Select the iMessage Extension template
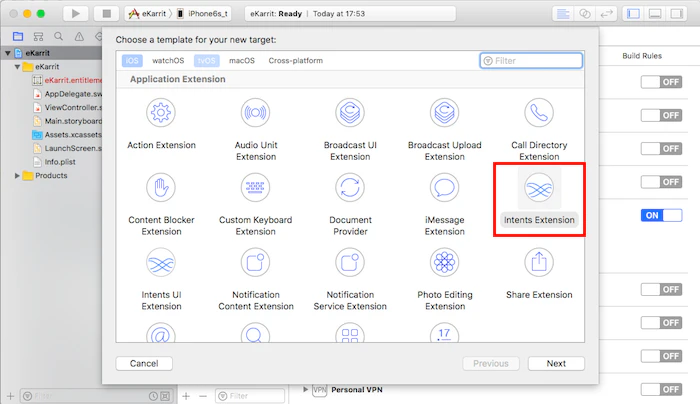This screenshot has width=700, height=404. point(445,187)
